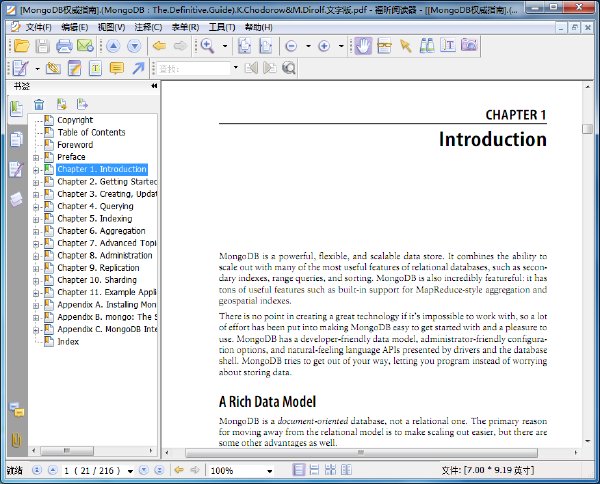Expand Chapter 4. Querying bookmark node
Image resolution: width=600 pixels, height=484 pixels.
click(x=36, y=207)
